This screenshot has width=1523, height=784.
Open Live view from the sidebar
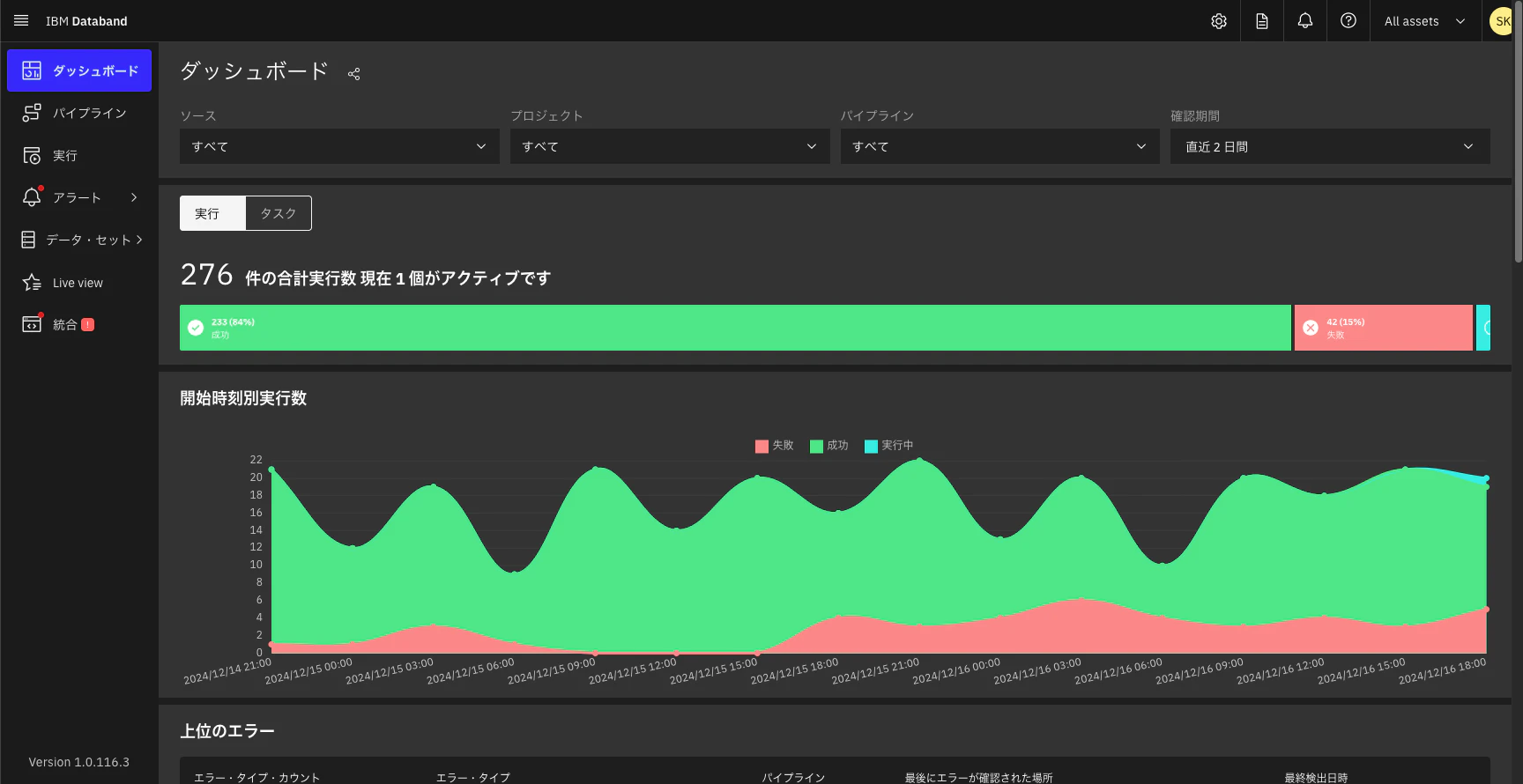(x=78, y=283)
